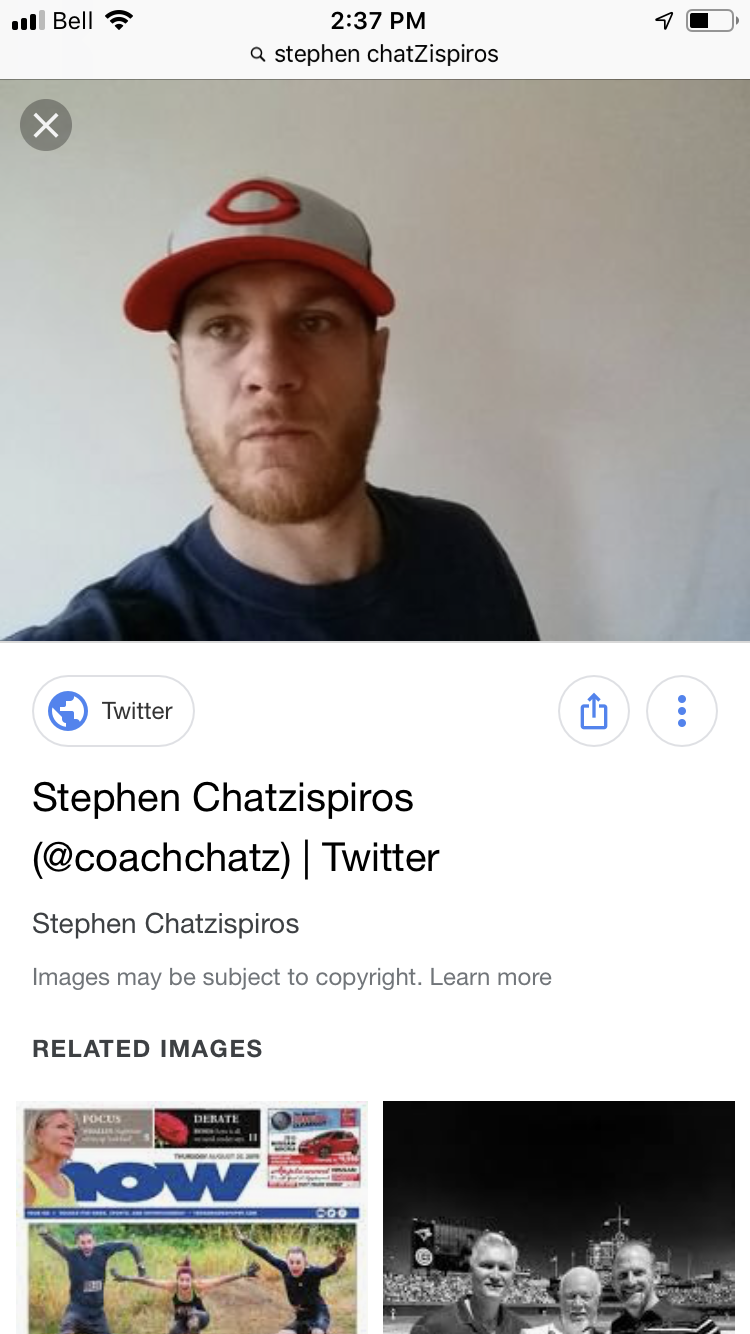This screenshot has height=1334, width=750.
Task: Tap the "RELATED IMAGES" section heading
Action: (147, 1049)
